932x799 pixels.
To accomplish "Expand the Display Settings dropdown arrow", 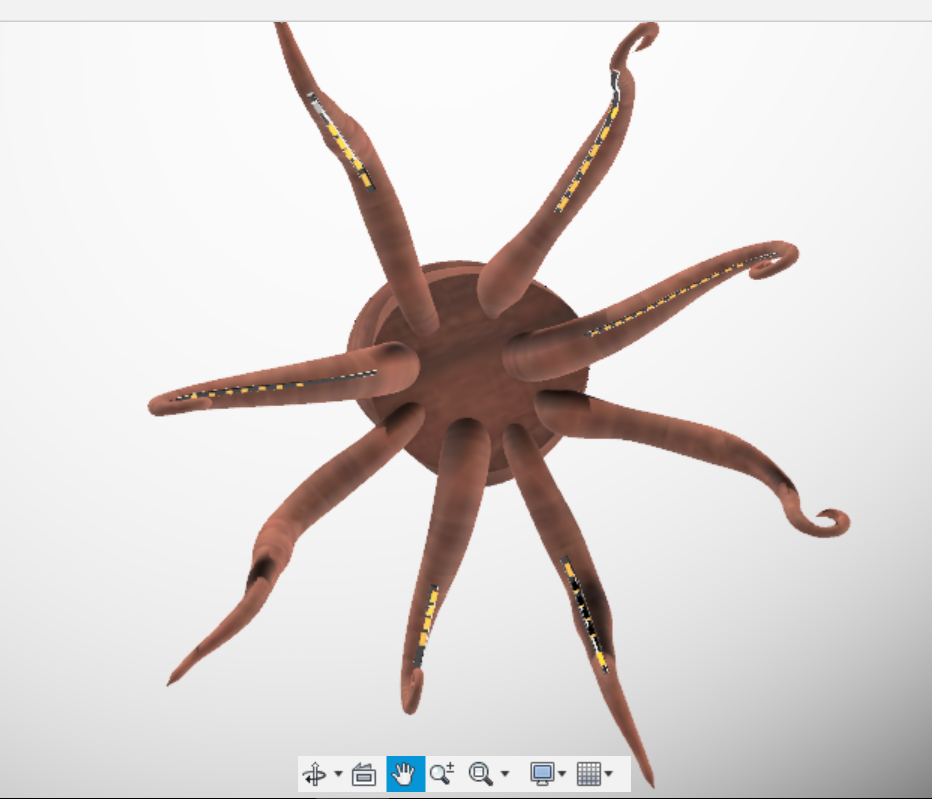I will click(562, 774).
